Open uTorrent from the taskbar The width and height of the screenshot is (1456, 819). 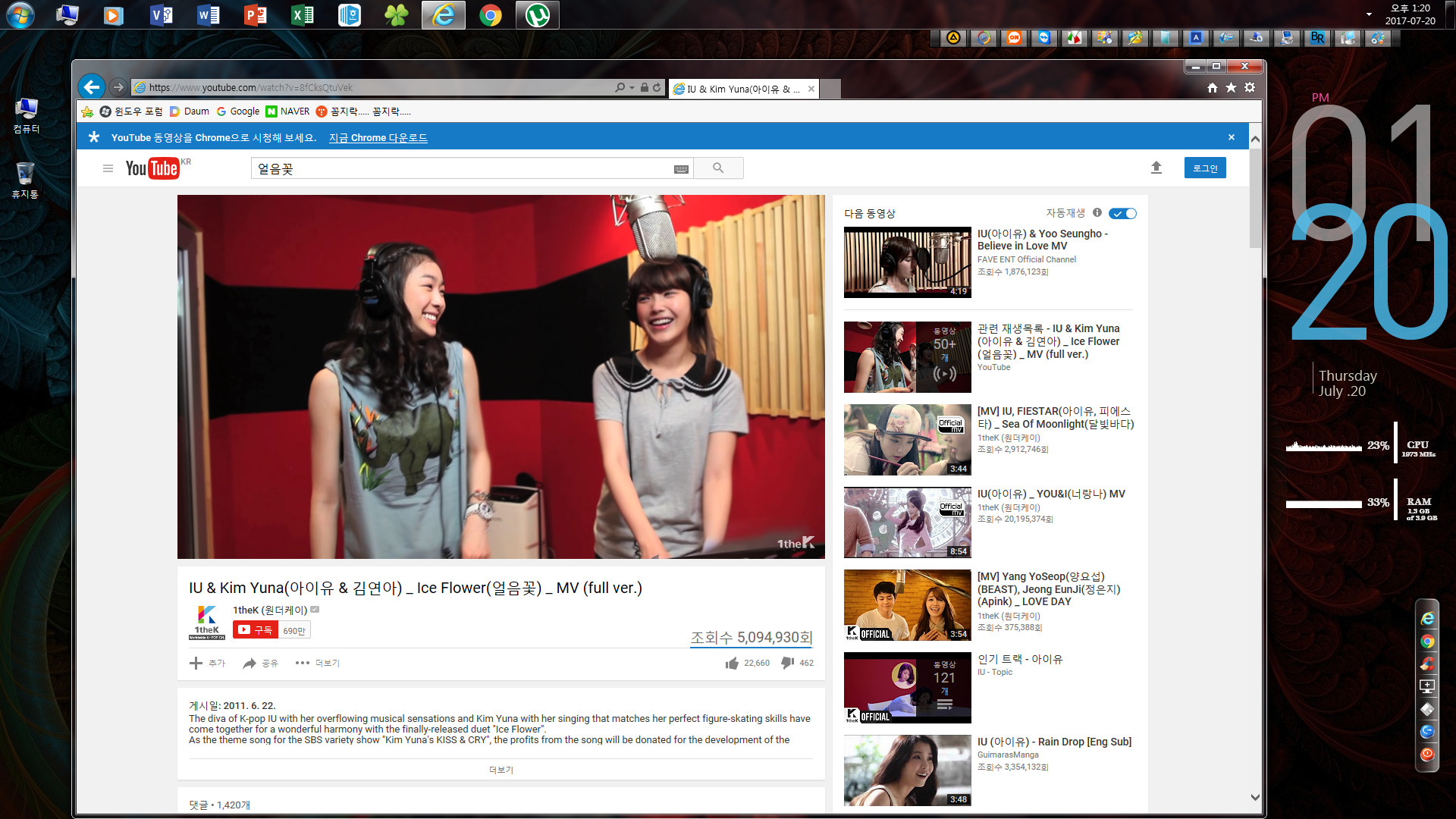538,15
